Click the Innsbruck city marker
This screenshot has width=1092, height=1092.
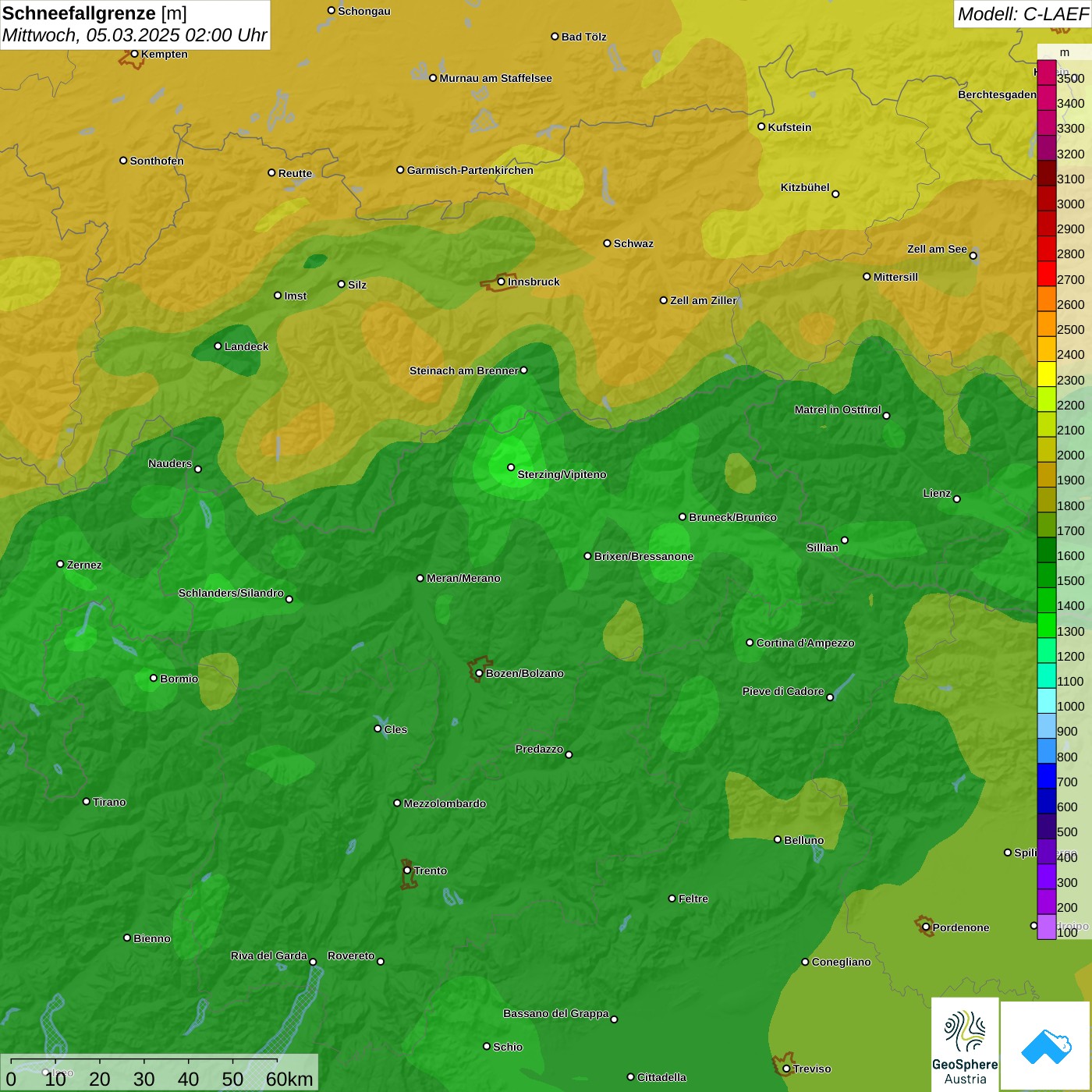tap(502, 282)
